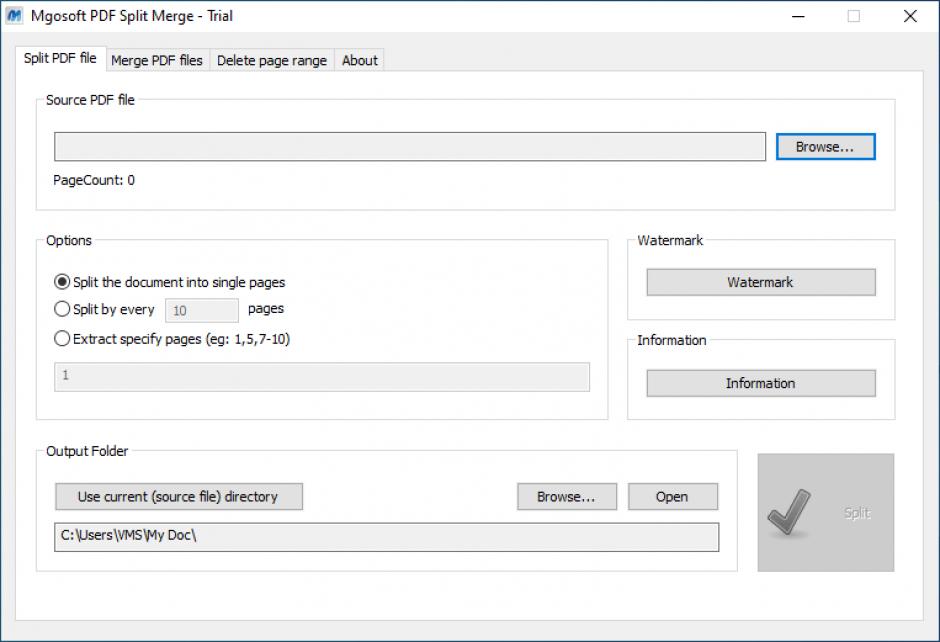Click the split-by-every page count field
The height and width of the screenshot is (642, 940).
coord(202,310)
